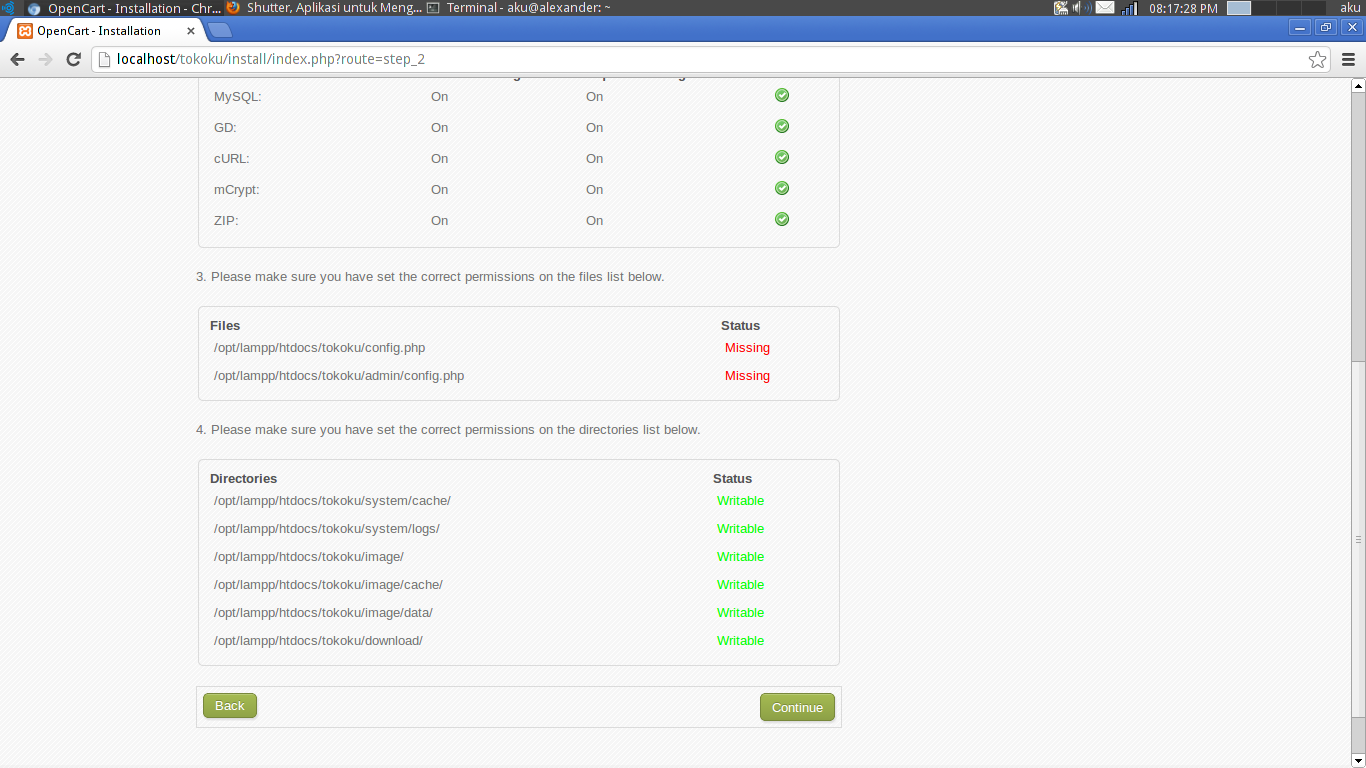
Task: Click the /opt/lampp/htdocs/tokoku/admin/config.php path
Action: pos(339,376)
